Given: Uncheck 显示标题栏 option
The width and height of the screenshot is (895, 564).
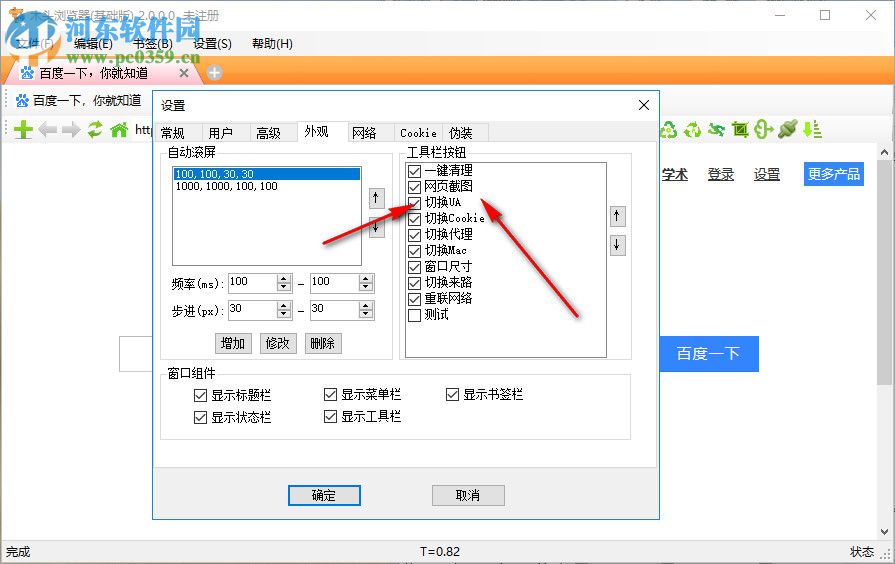Looking at the screenshot, I should point(200,395).
